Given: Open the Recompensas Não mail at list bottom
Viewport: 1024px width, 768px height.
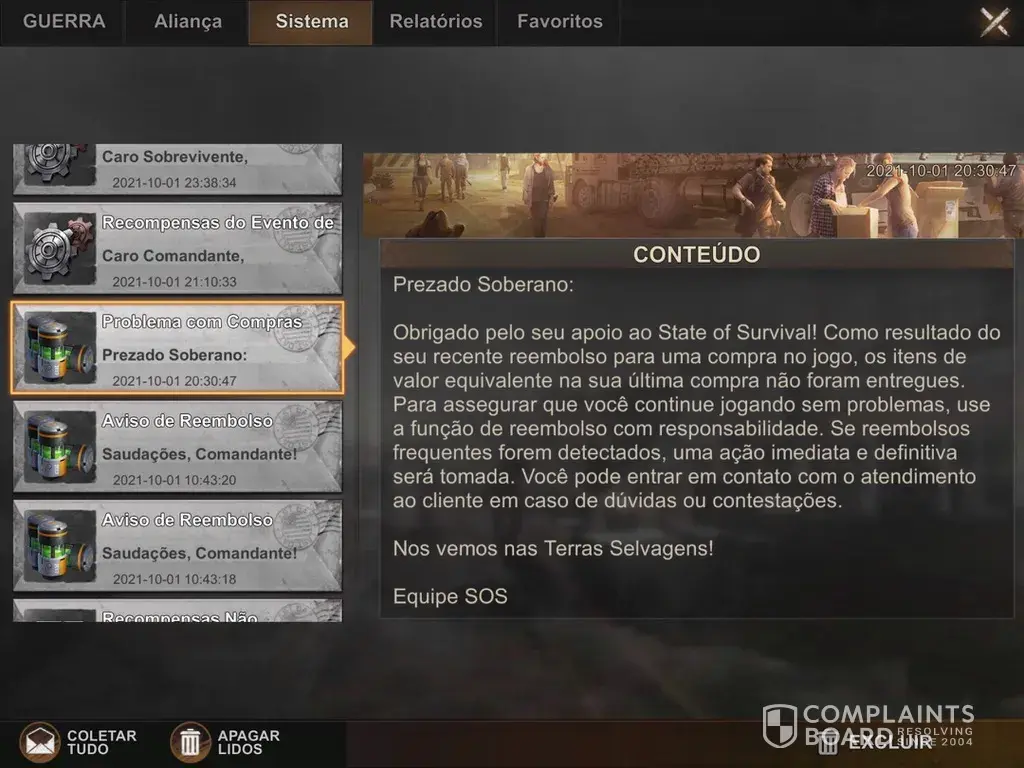Looking at the screenshot, I should [x=178, y=611].
